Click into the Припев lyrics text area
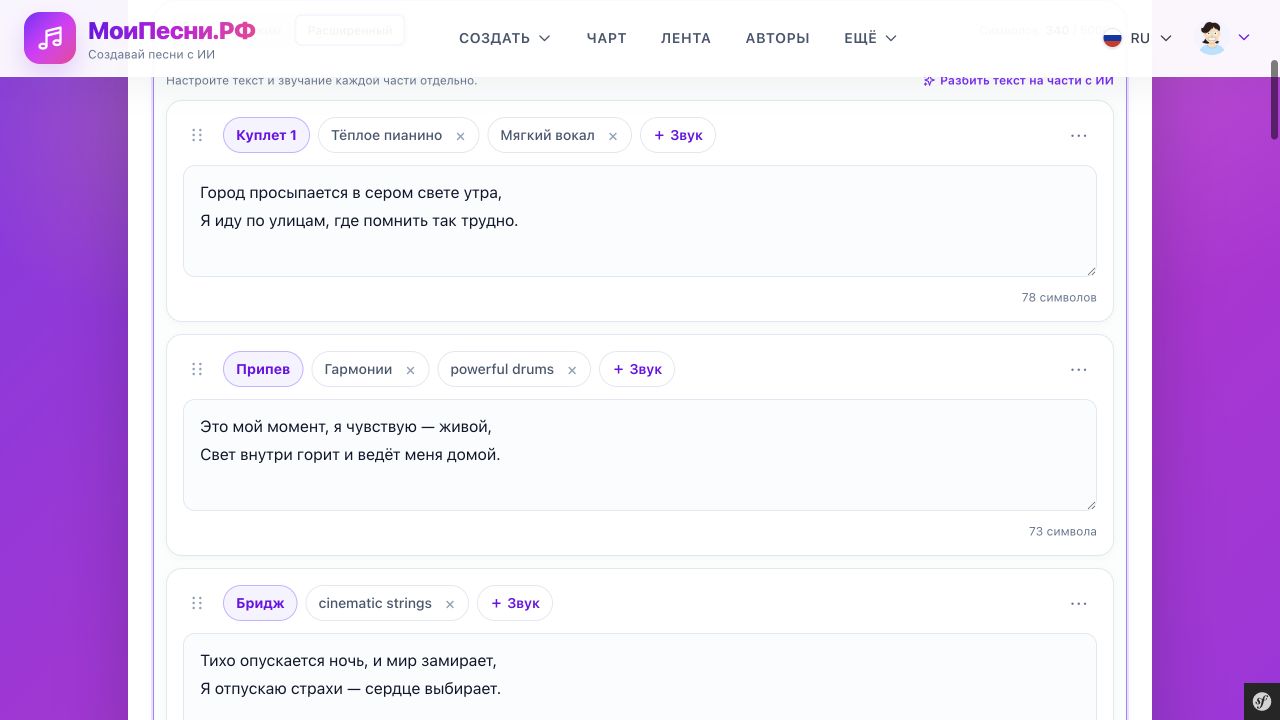The width and height of the screenshot is (1280, 720). pos(640,455)
